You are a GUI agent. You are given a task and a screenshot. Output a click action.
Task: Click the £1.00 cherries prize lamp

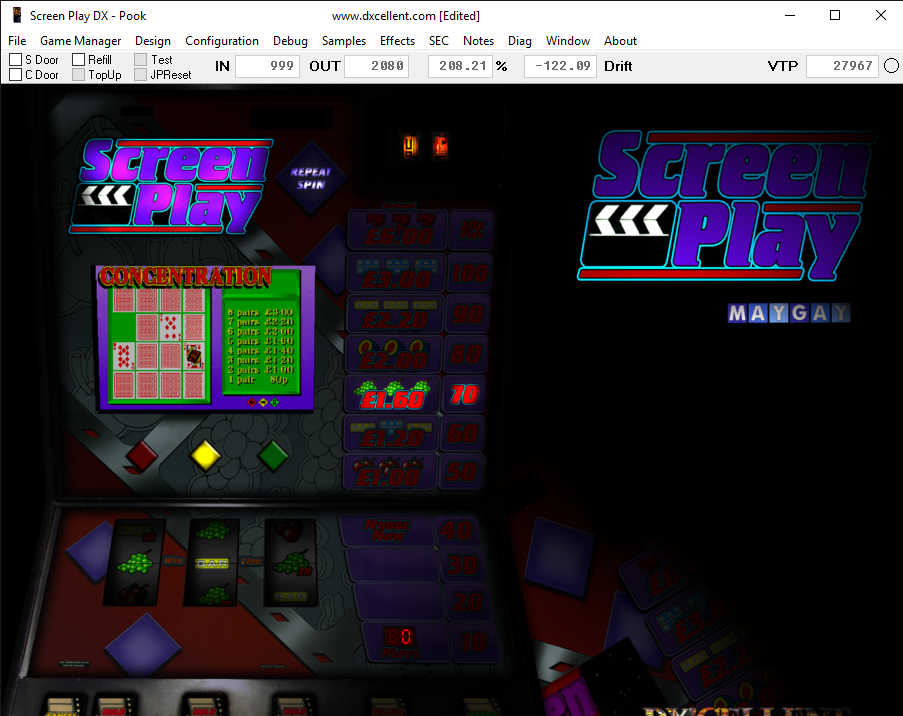(390, 472)
